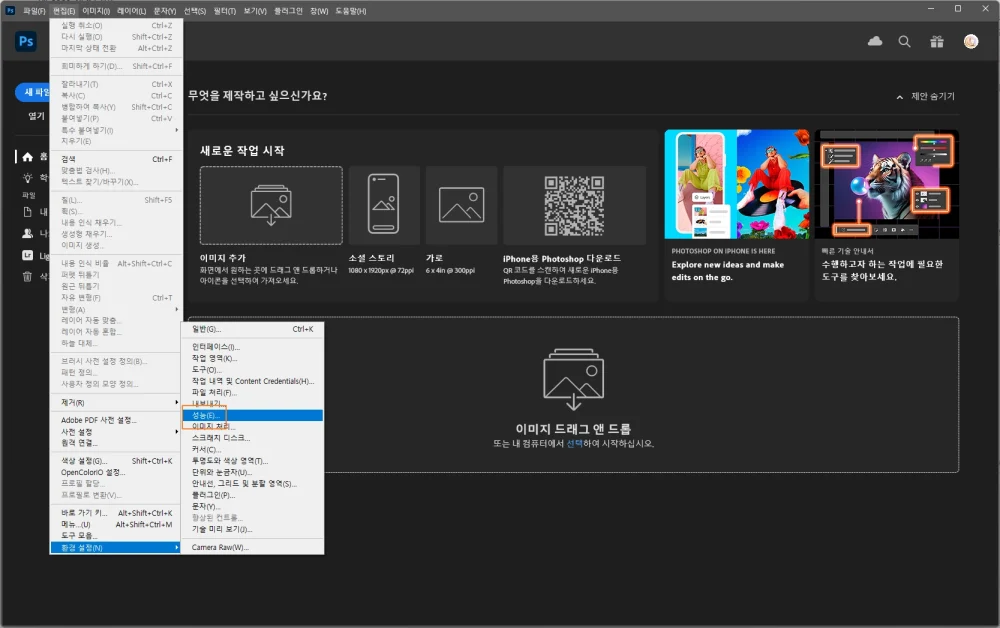The width and height of the screenshot is (1000, 628).
Task: Choose Camera Raw(W)... preferences entry
Action: pyautogui.click(x=220, y=547)
